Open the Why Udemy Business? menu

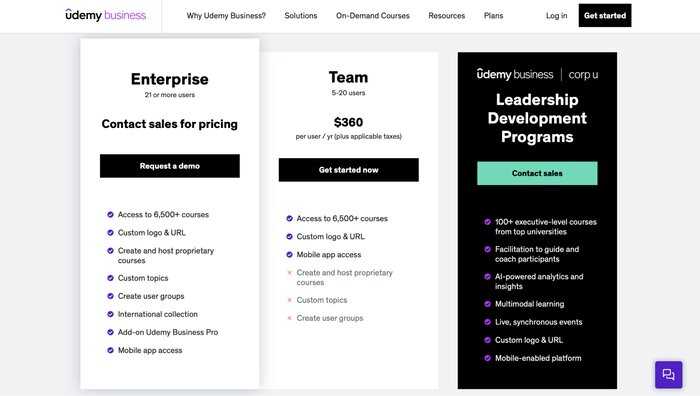226,16
